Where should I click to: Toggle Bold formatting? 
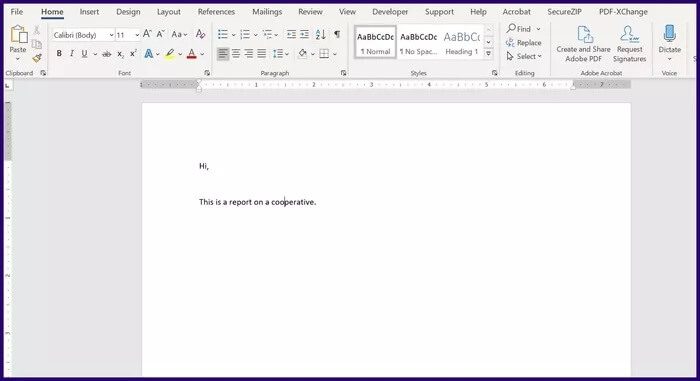tap(59, 54)
